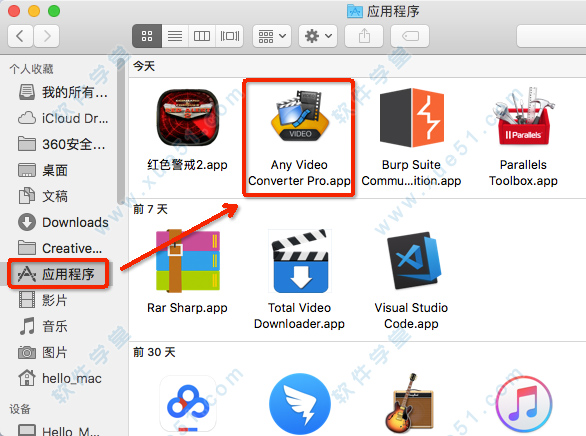Open 我的所有… in the sidebar
Viewport: 586px width, 436px height.
click(x=64, y=92)
